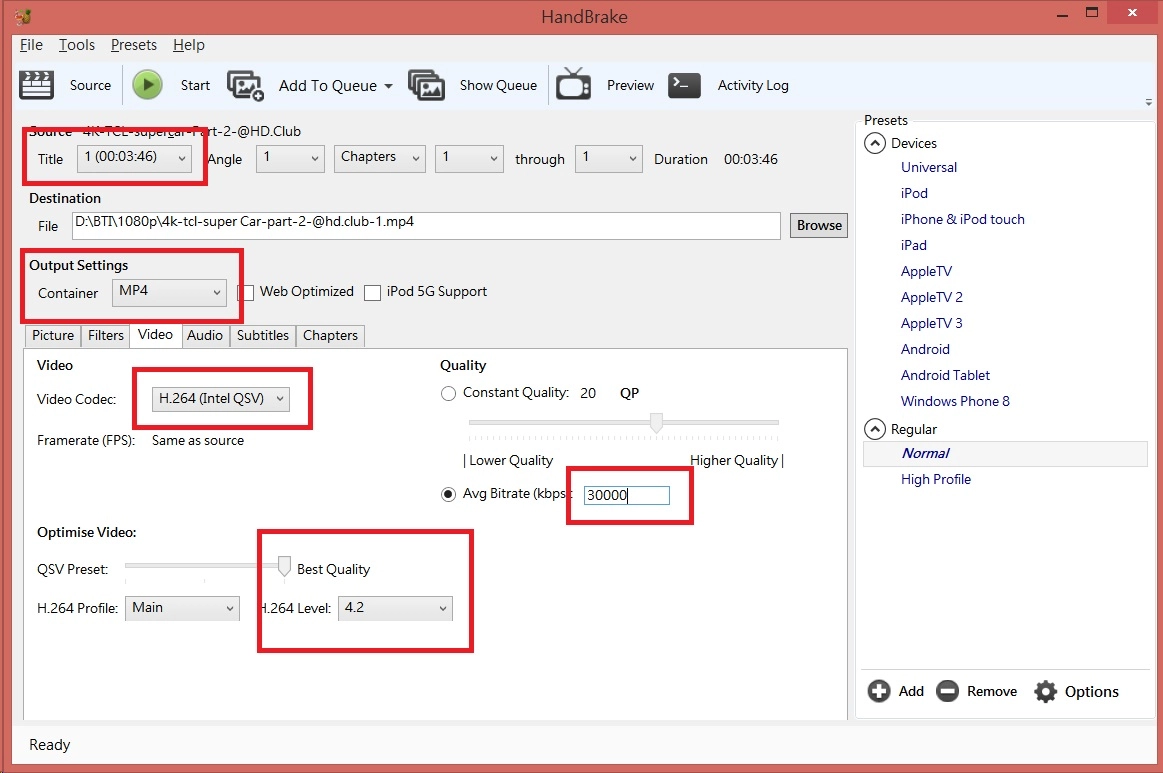Screen dimensions: 1163x773
Task: Open the Title dropdown
Action: pyautogui.click(x=134, y=158)
